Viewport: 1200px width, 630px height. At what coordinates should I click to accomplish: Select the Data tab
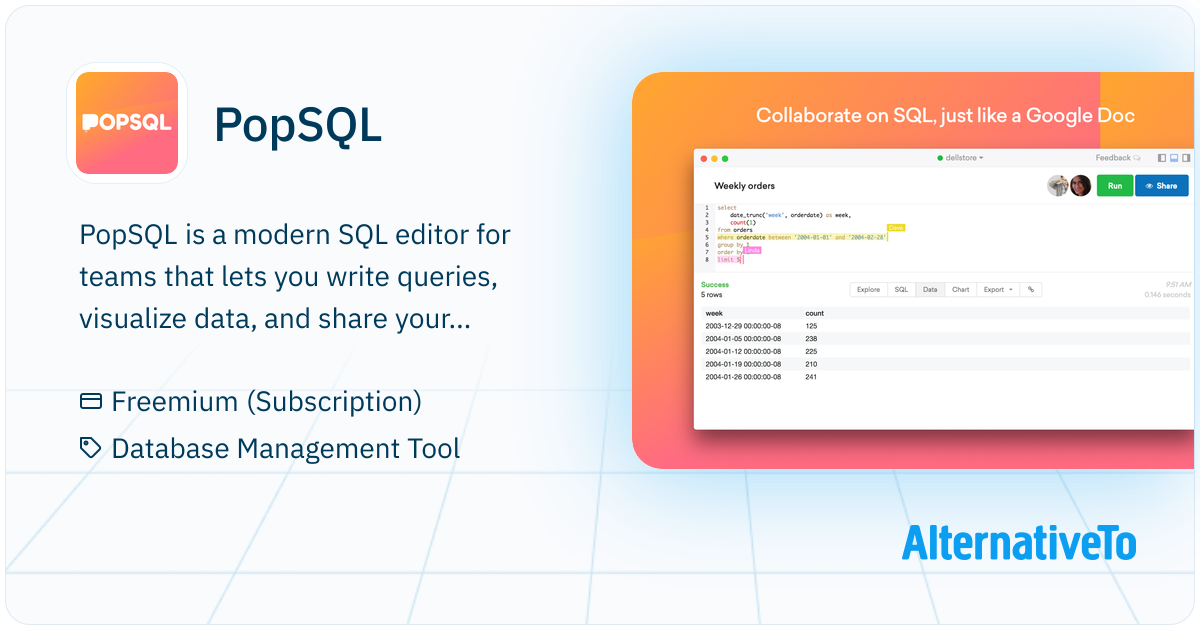click(930, 289)
